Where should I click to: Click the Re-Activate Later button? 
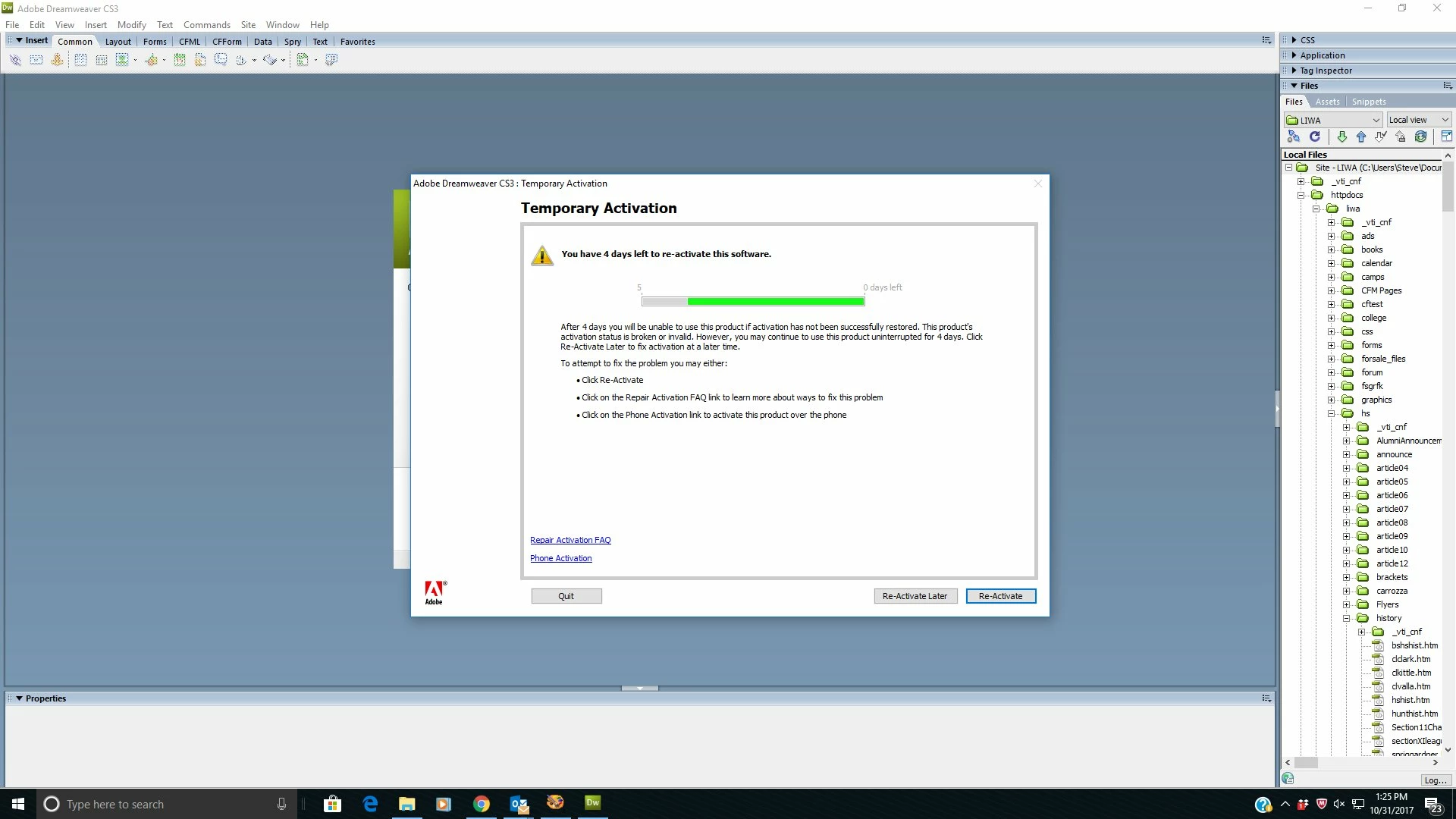tap(915, 596)
